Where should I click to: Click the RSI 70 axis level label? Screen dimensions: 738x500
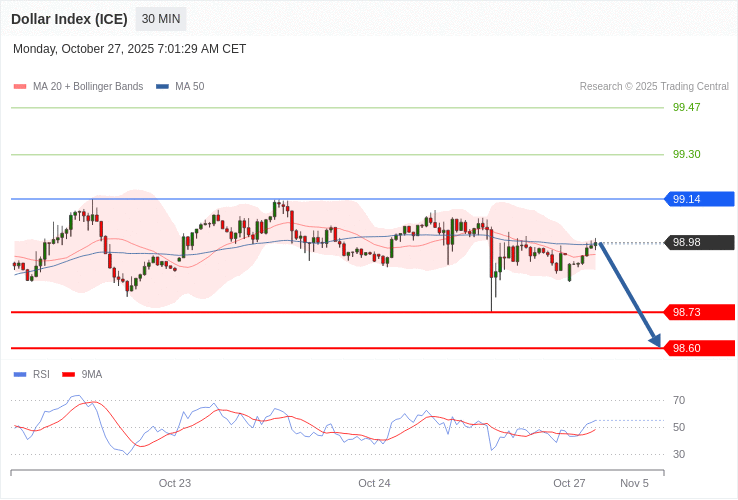[x=679, y=400]
